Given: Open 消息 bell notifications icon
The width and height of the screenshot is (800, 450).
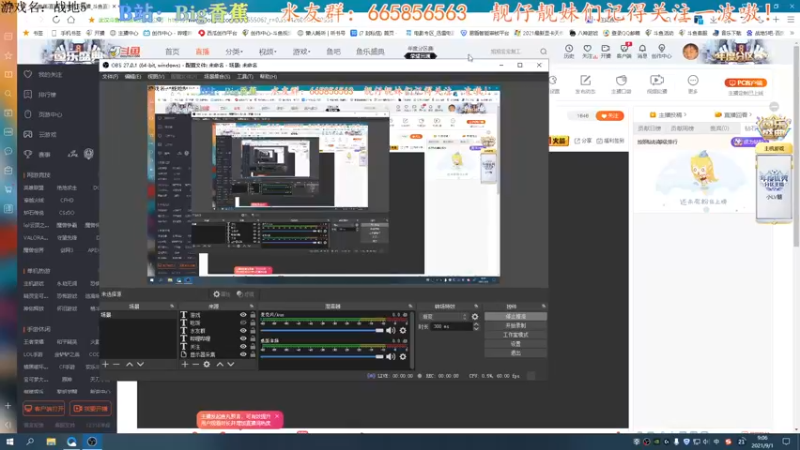Looking at the screenshot, I should (x=642, y=51).
